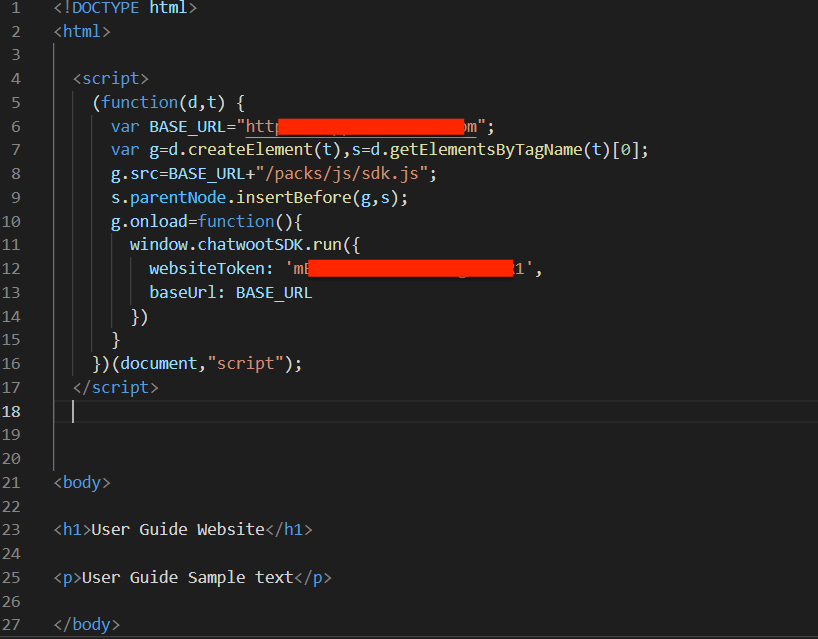The height and width of the screenshot is (639, 818).
Task: Click the opening body tag on line 21
Action: point(80,482)
